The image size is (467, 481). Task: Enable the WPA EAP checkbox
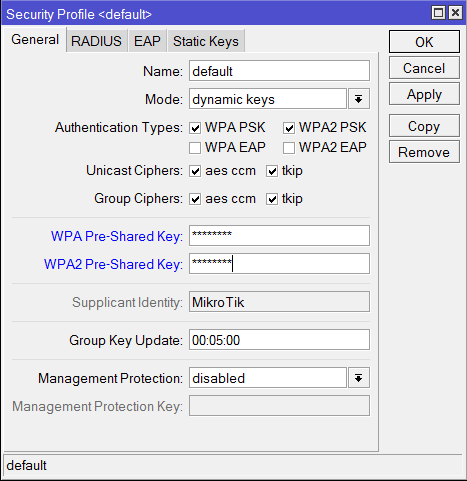195,148
